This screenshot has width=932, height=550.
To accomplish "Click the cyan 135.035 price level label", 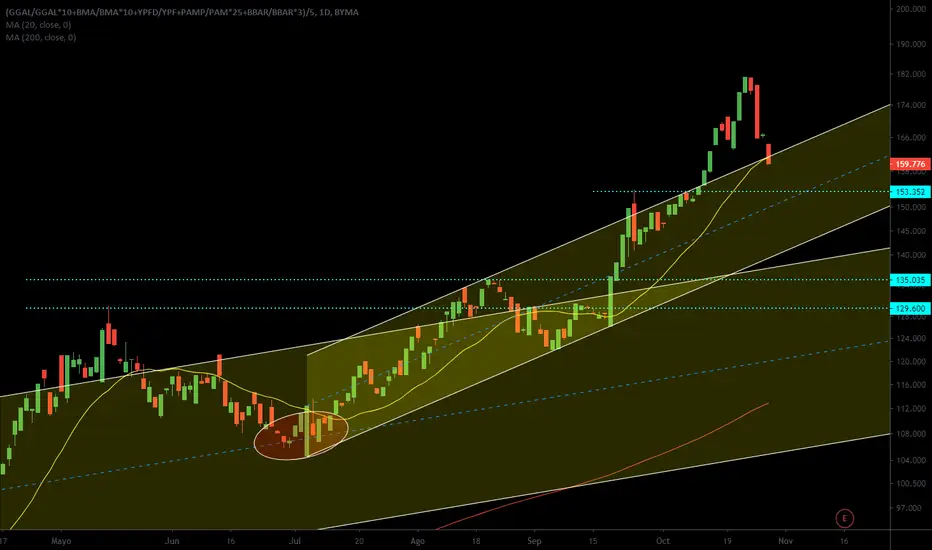I will click(x=910, y=279).
